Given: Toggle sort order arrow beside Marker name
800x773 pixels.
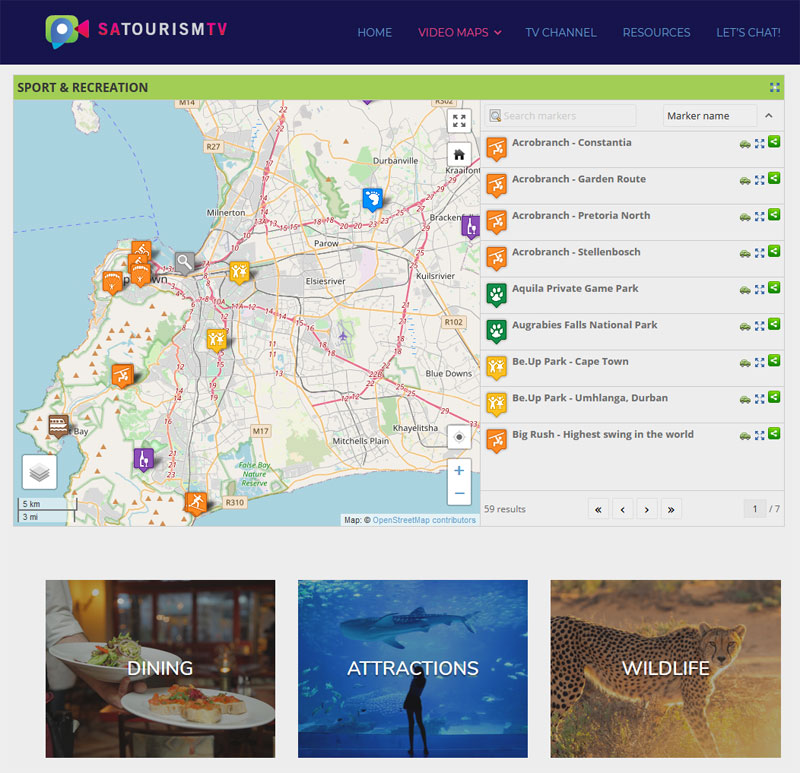Looking at the screenshot, I should 769,116.
